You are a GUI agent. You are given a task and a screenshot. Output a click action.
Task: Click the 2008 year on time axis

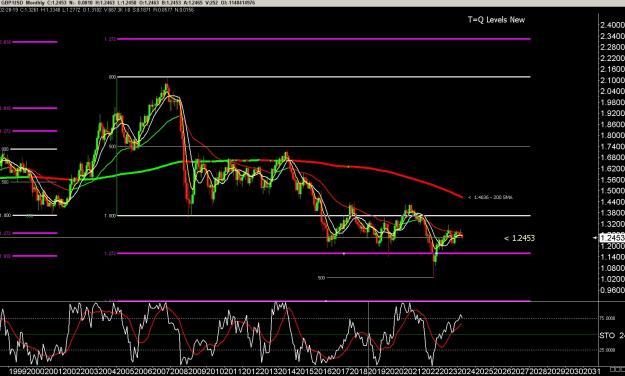[x=179, y=372]
